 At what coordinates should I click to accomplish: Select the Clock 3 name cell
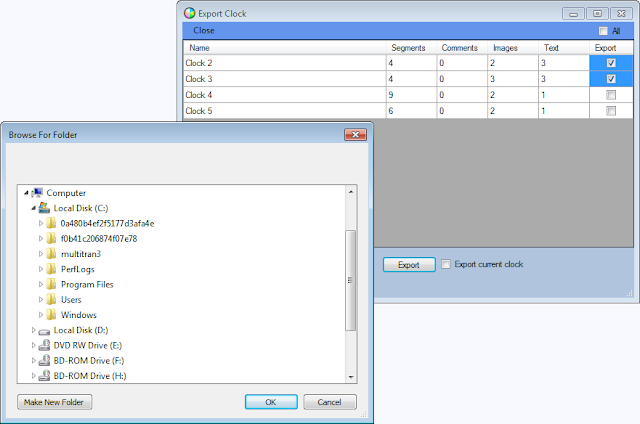coord(284,79)
